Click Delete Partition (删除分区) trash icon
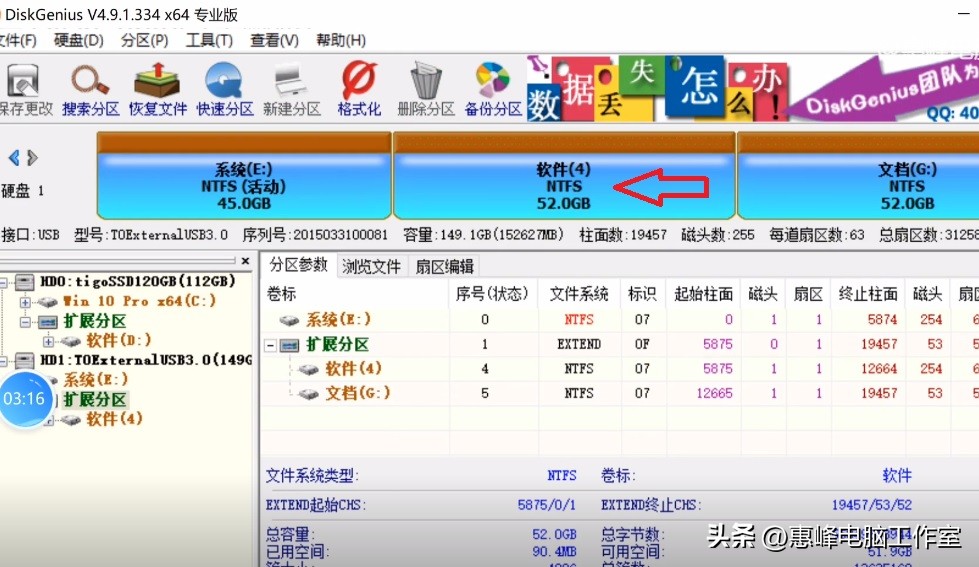 click(426, 91)
